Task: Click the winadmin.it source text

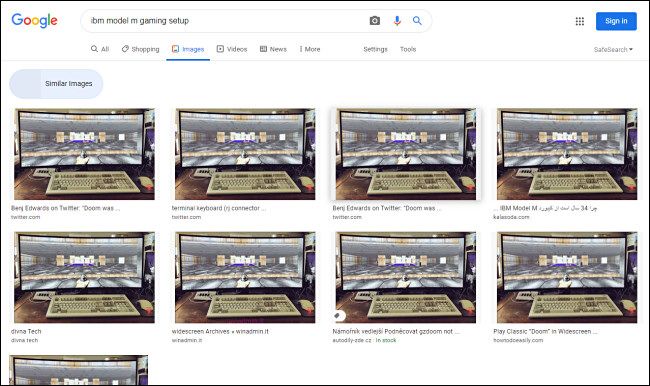Action: coord(187,340)
